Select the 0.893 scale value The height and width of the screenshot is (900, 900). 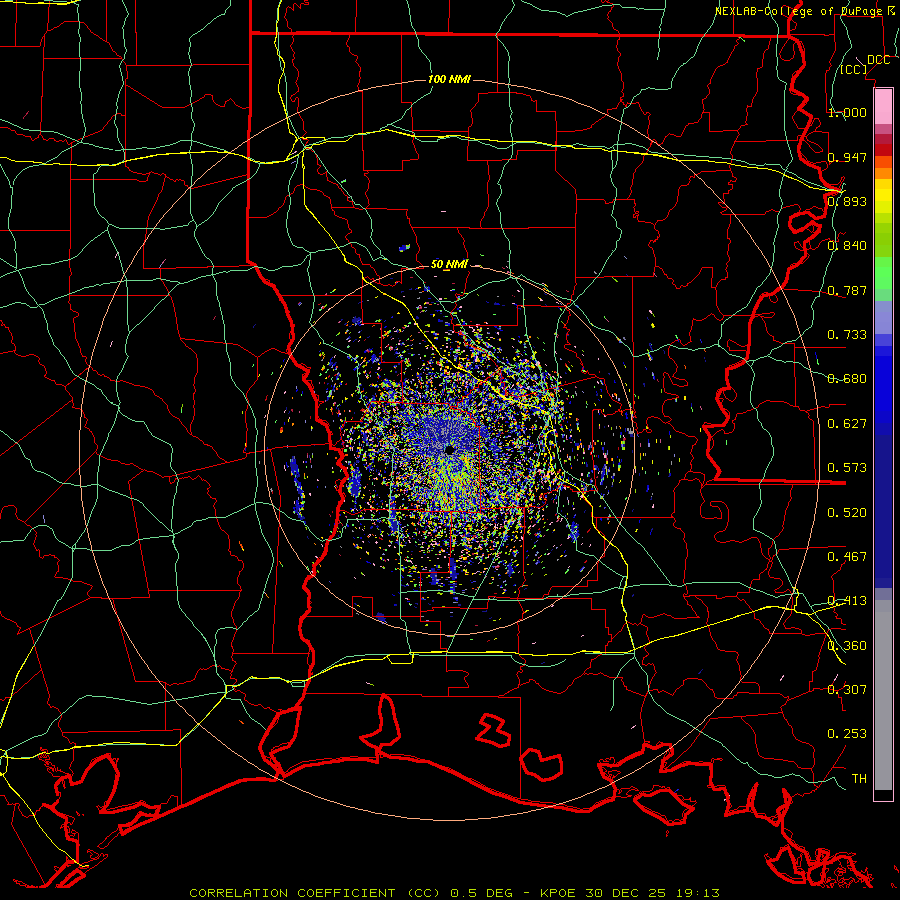847,201
